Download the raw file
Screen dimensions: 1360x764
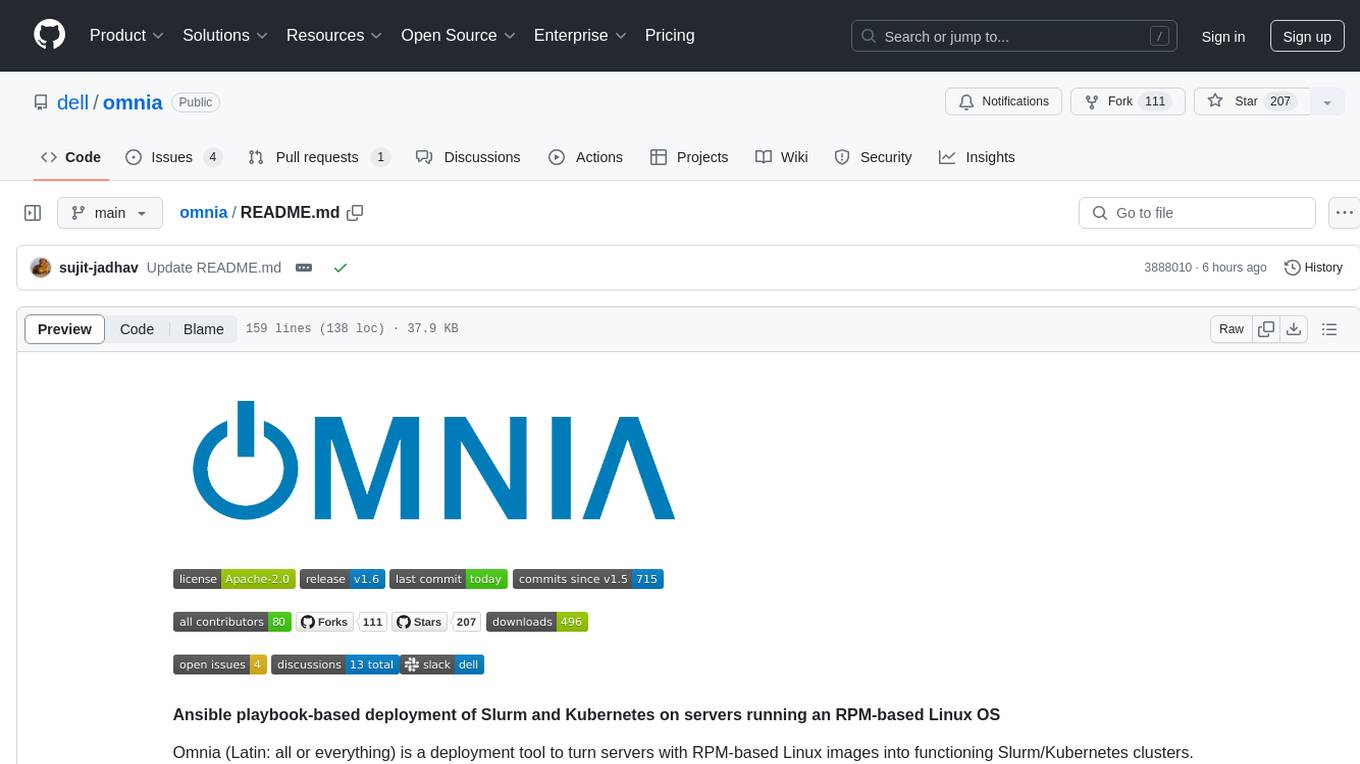pyautogui.click(x=1293, y=329)
